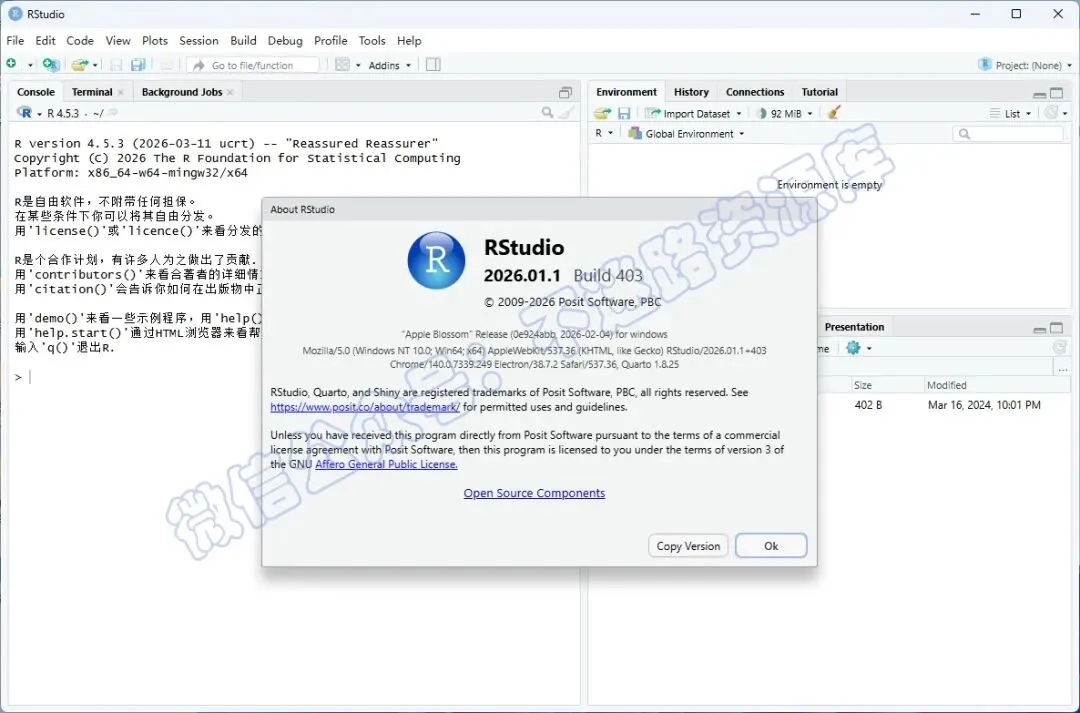Click the Copy Version button
This screenshot has height=713, width=1080.
pos(688,546)
